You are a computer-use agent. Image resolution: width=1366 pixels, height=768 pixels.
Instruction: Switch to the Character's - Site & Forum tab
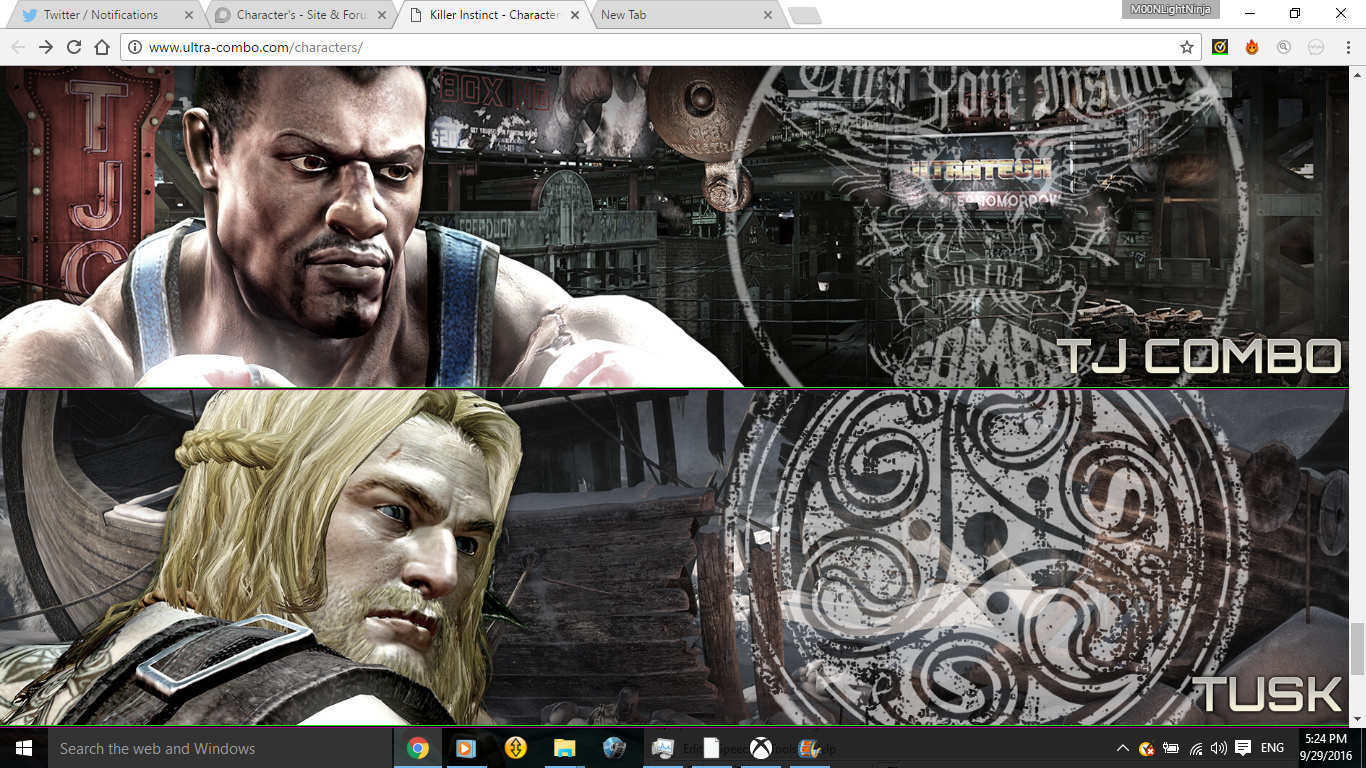(295, 15)
